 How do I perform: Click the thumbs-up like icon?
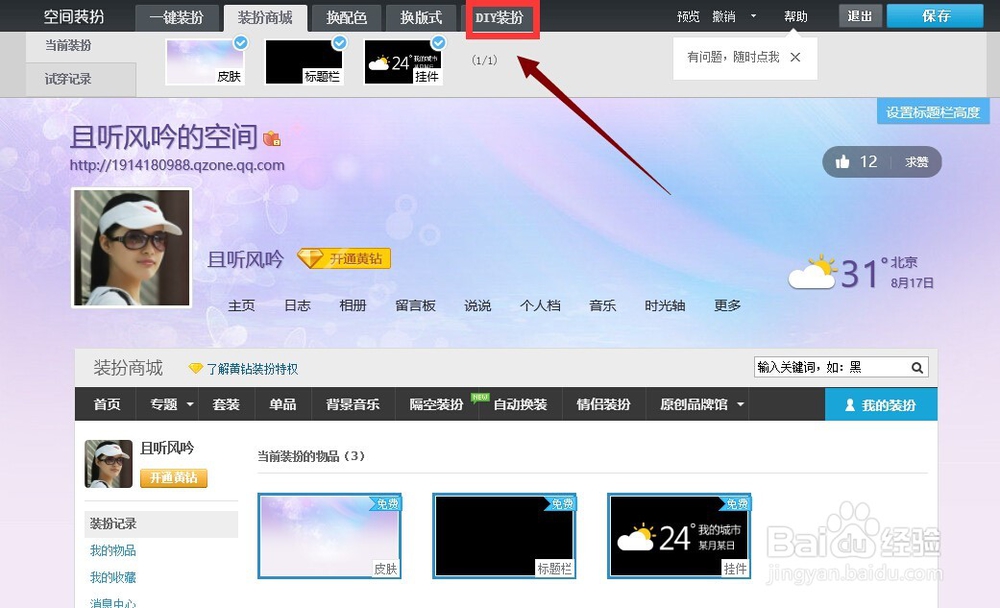coord(842,161)
